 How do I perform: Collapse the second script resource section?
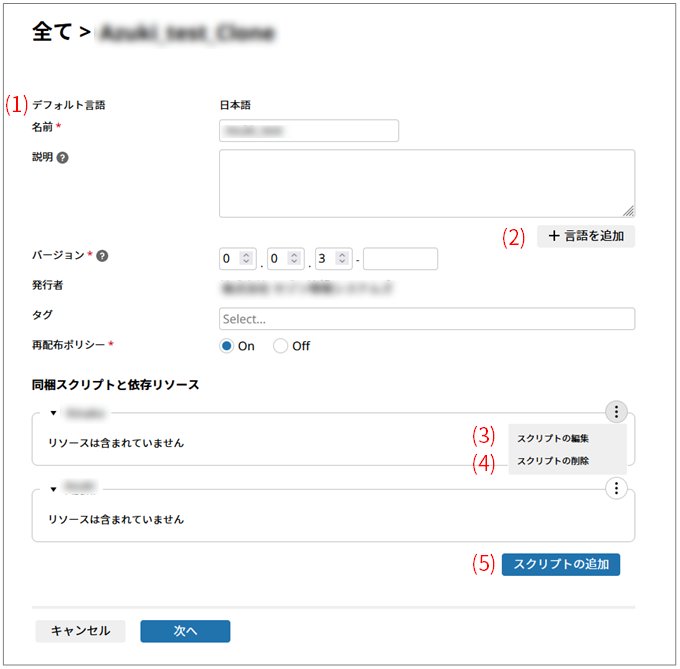(x=53, y=489)
